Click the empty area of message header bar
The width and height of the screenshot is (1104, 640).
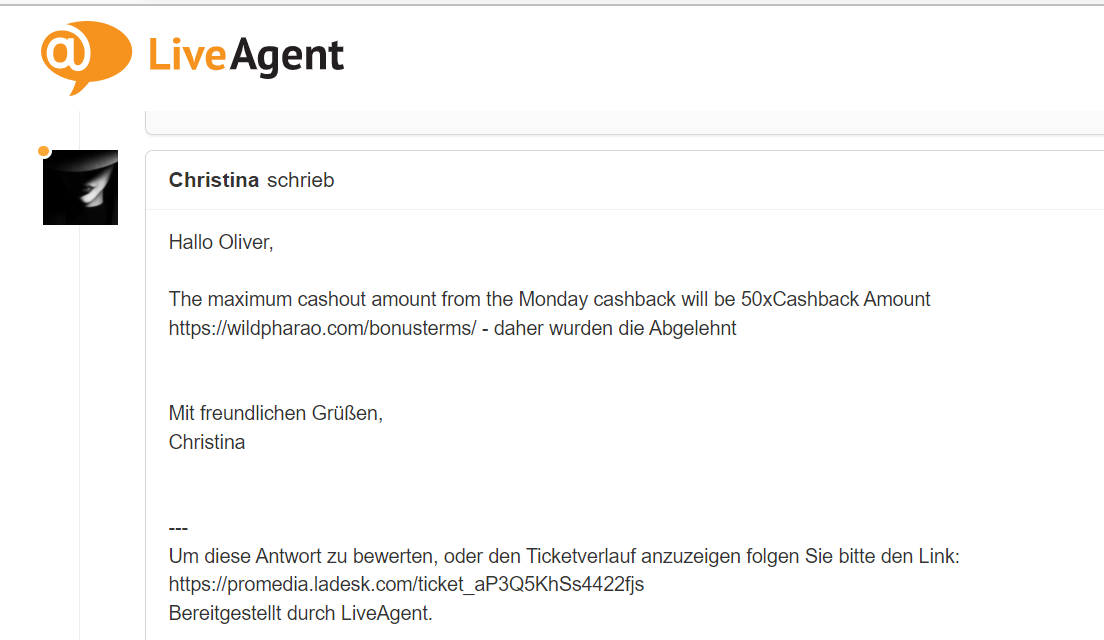tap(700, 180)
